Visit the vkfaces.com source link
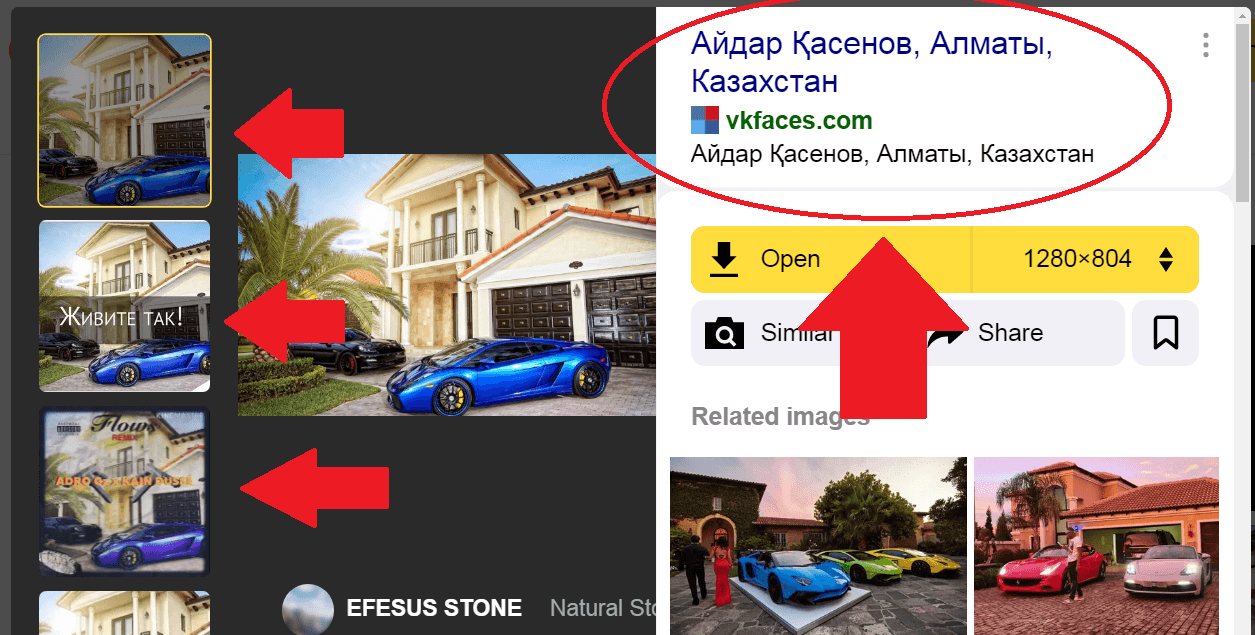This screenshot has width=1255, height=635. click(x=799, y=121)
